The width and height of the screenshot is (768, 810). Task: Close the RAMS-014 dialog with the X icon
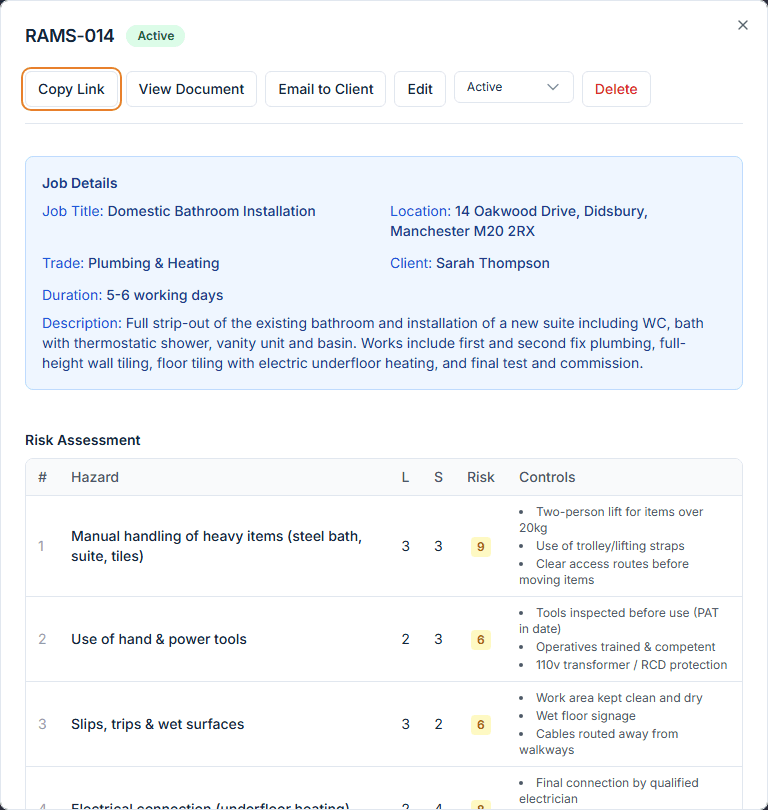743,25
